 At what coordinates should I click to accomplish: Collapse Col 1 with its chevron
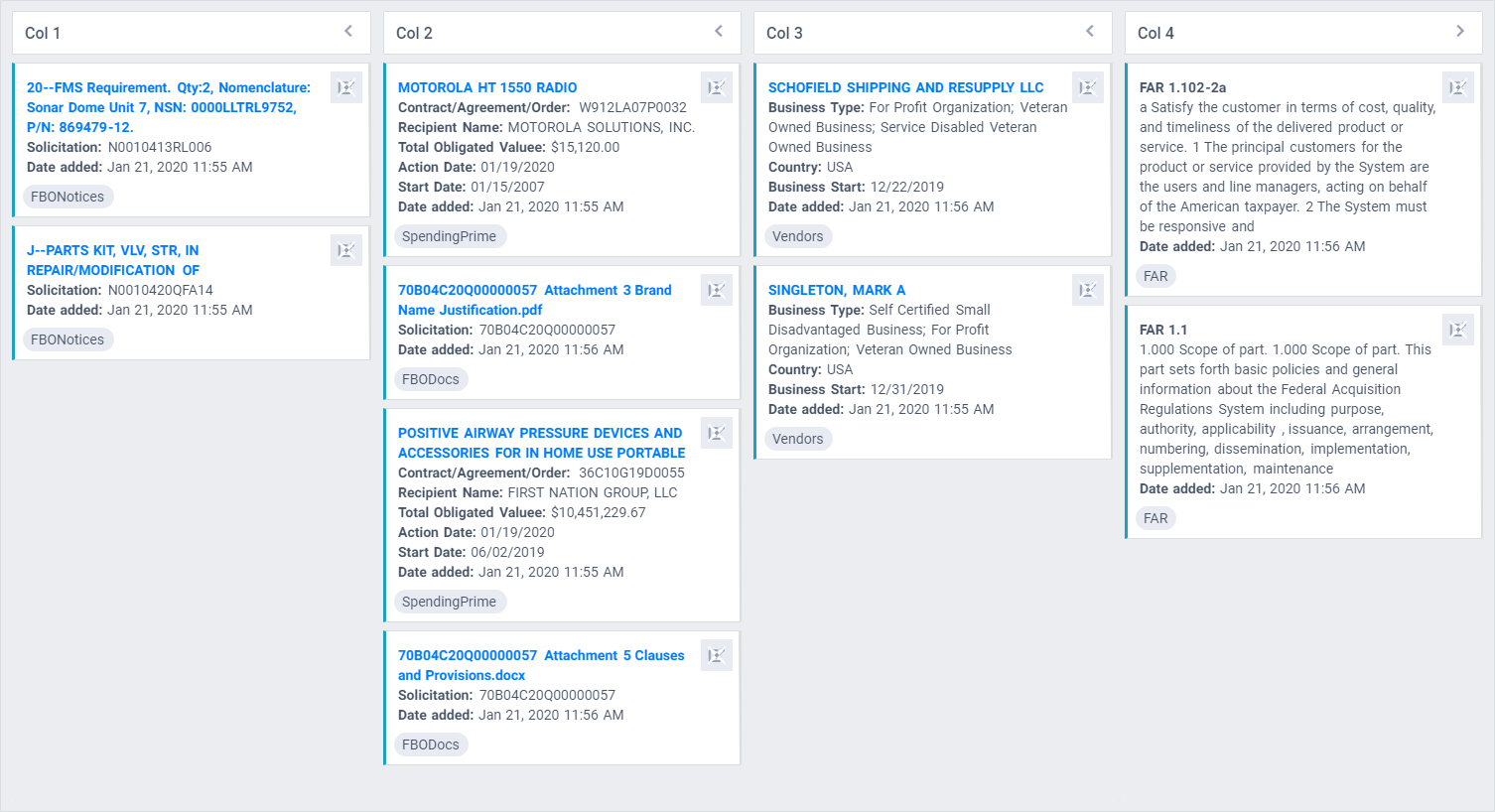point(348,32)
